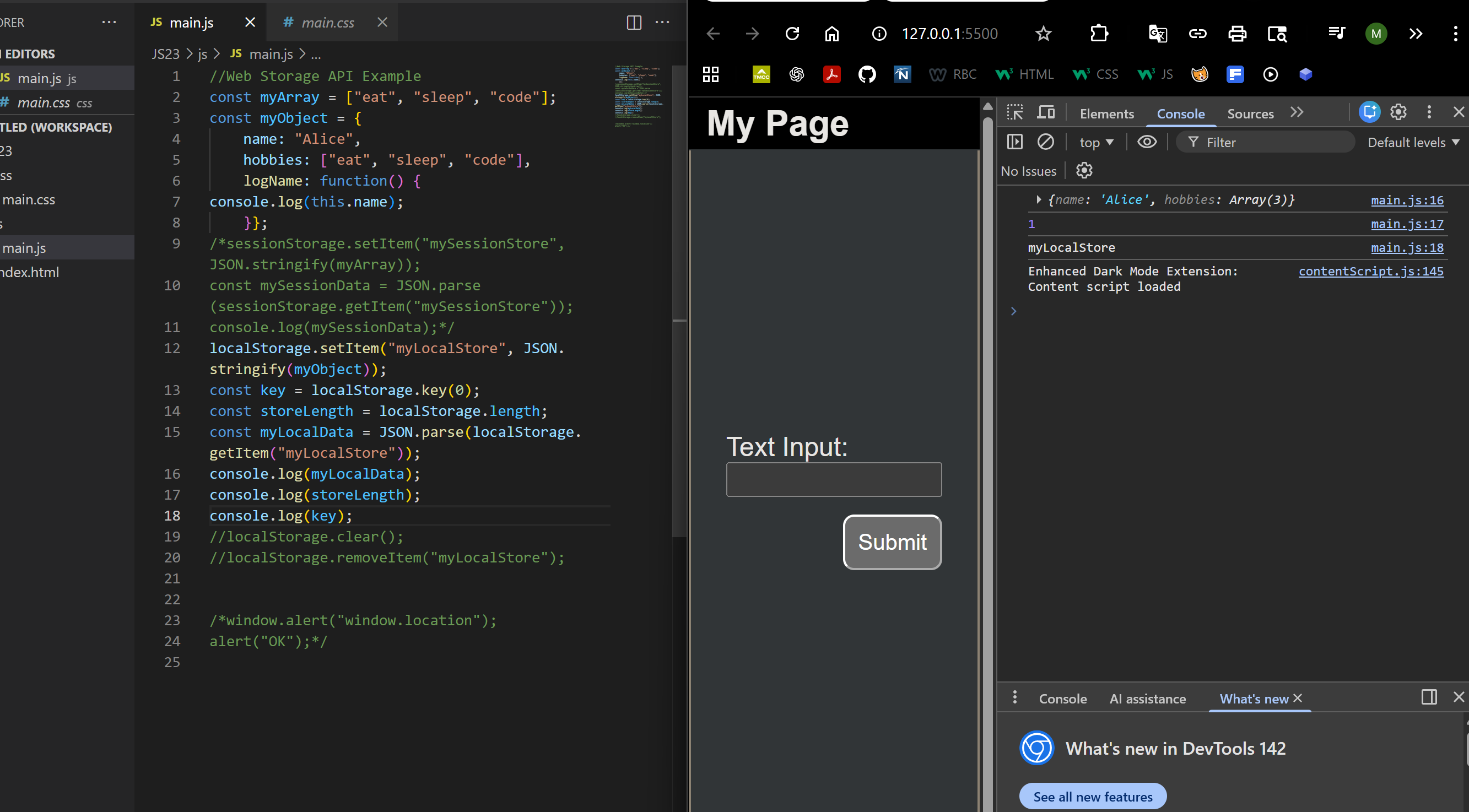Open DevTools settings gear
This screenshot has height=812, width=1469.
click(x=1398, y=112)
